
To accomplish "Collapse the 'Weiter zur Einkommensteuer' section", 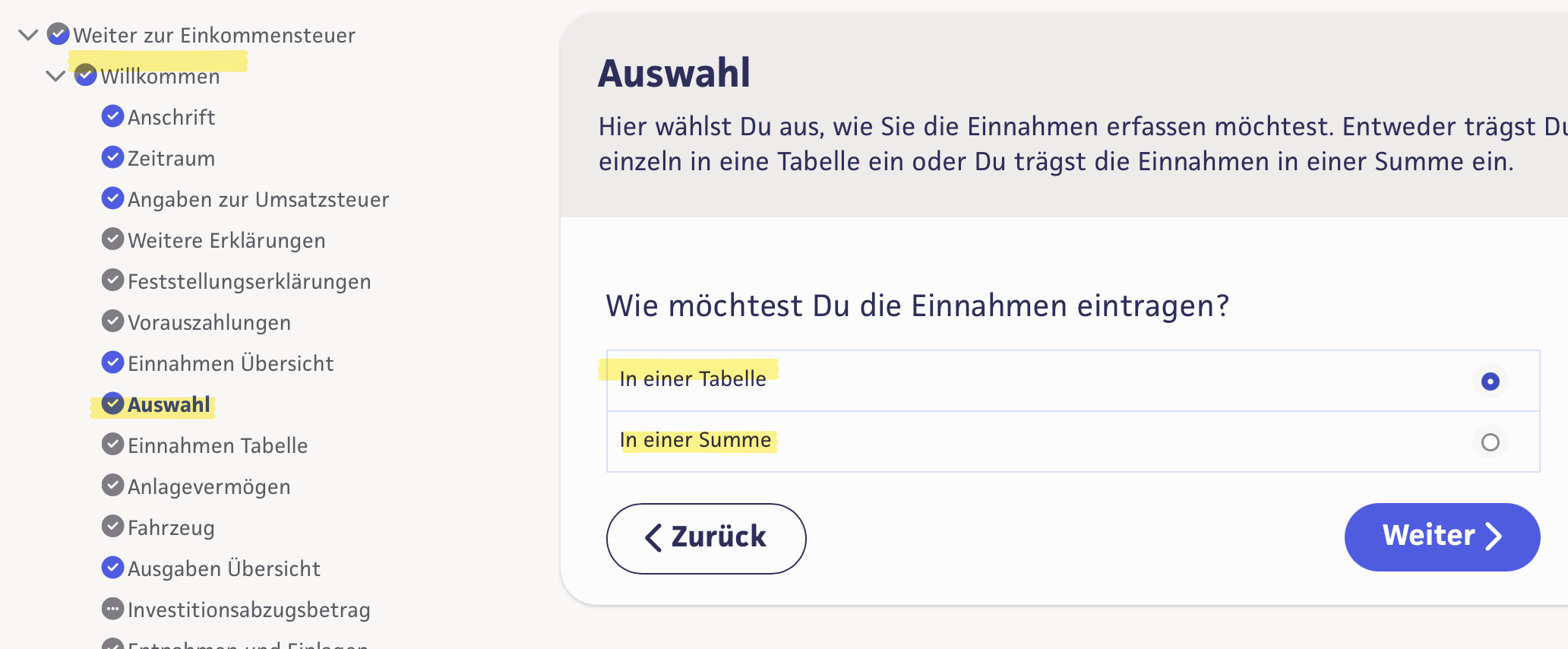I will [x=28, y=35].
